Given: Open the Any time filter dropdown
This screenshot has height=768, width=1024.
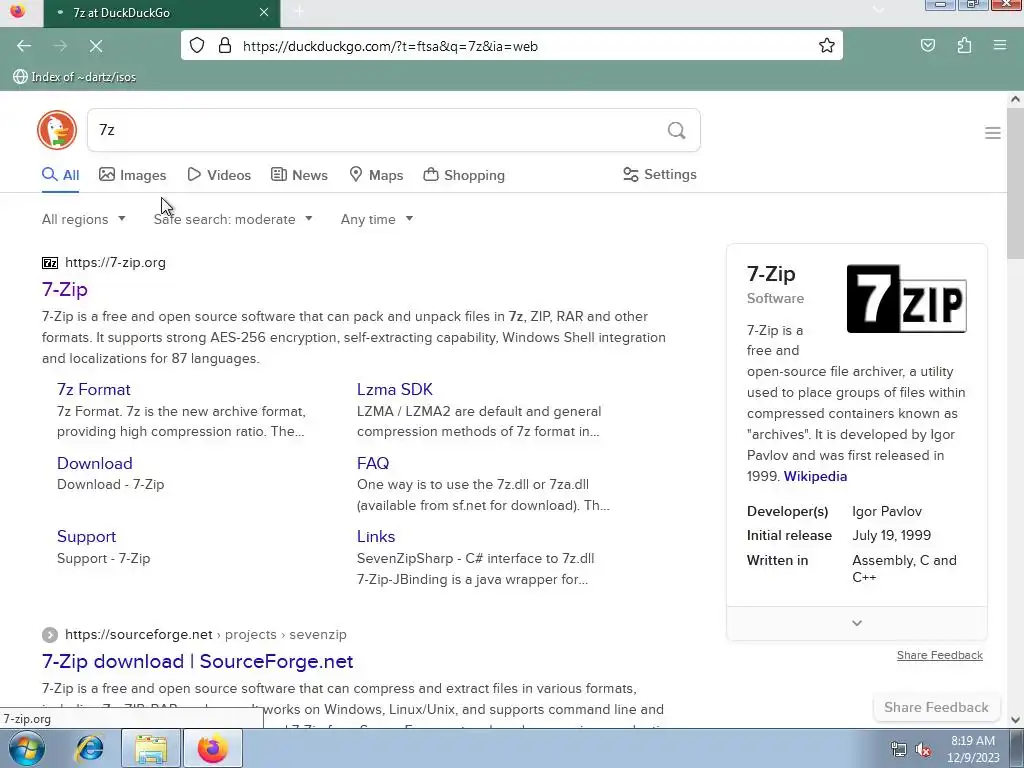Looking at the screenshot, I should pyautogui.click(x=377, y=219).
